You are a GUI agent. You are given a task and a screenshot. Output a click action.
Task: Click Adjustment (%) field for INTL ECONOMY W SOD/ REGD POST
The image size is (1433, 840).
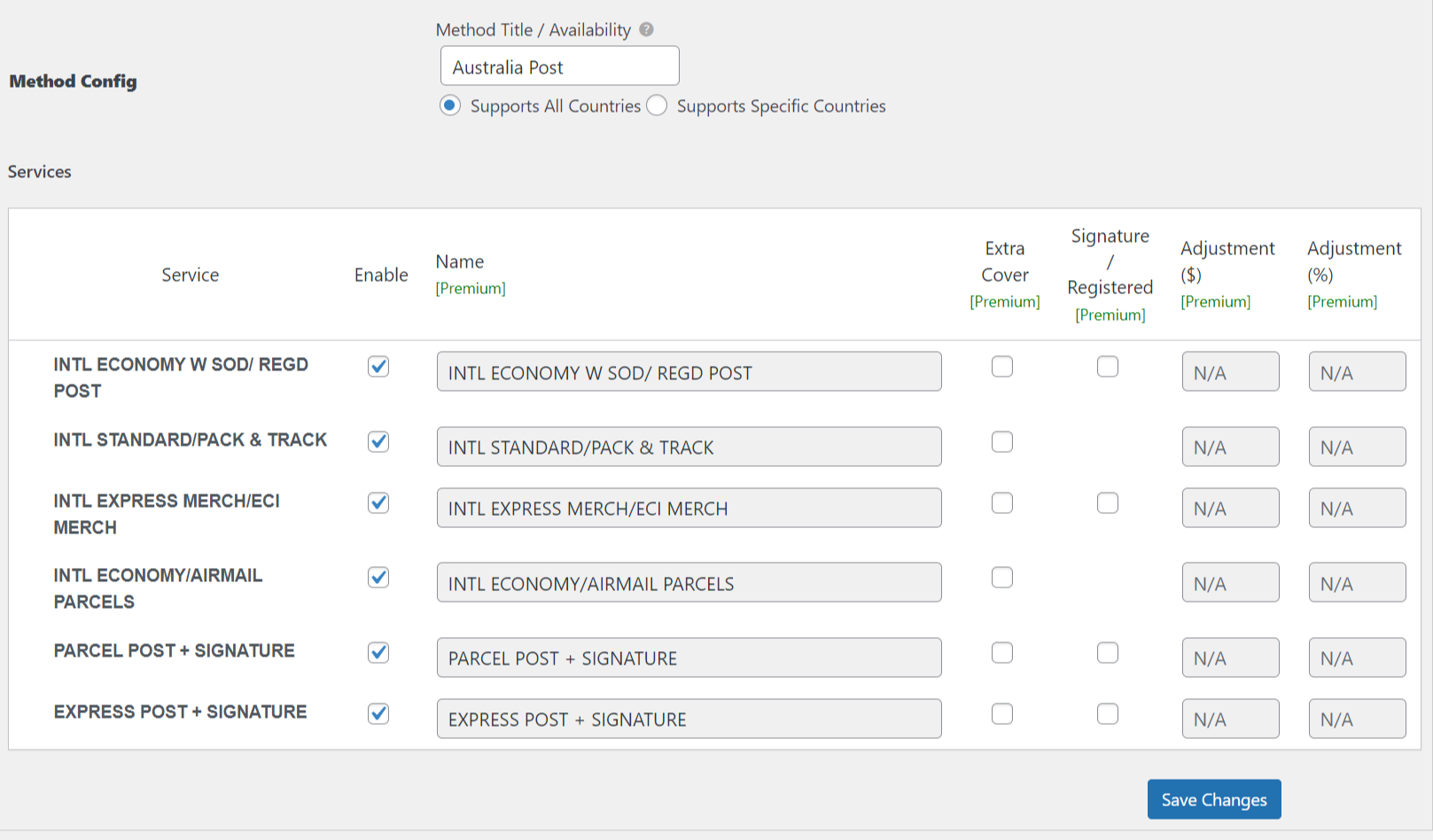1358,372
